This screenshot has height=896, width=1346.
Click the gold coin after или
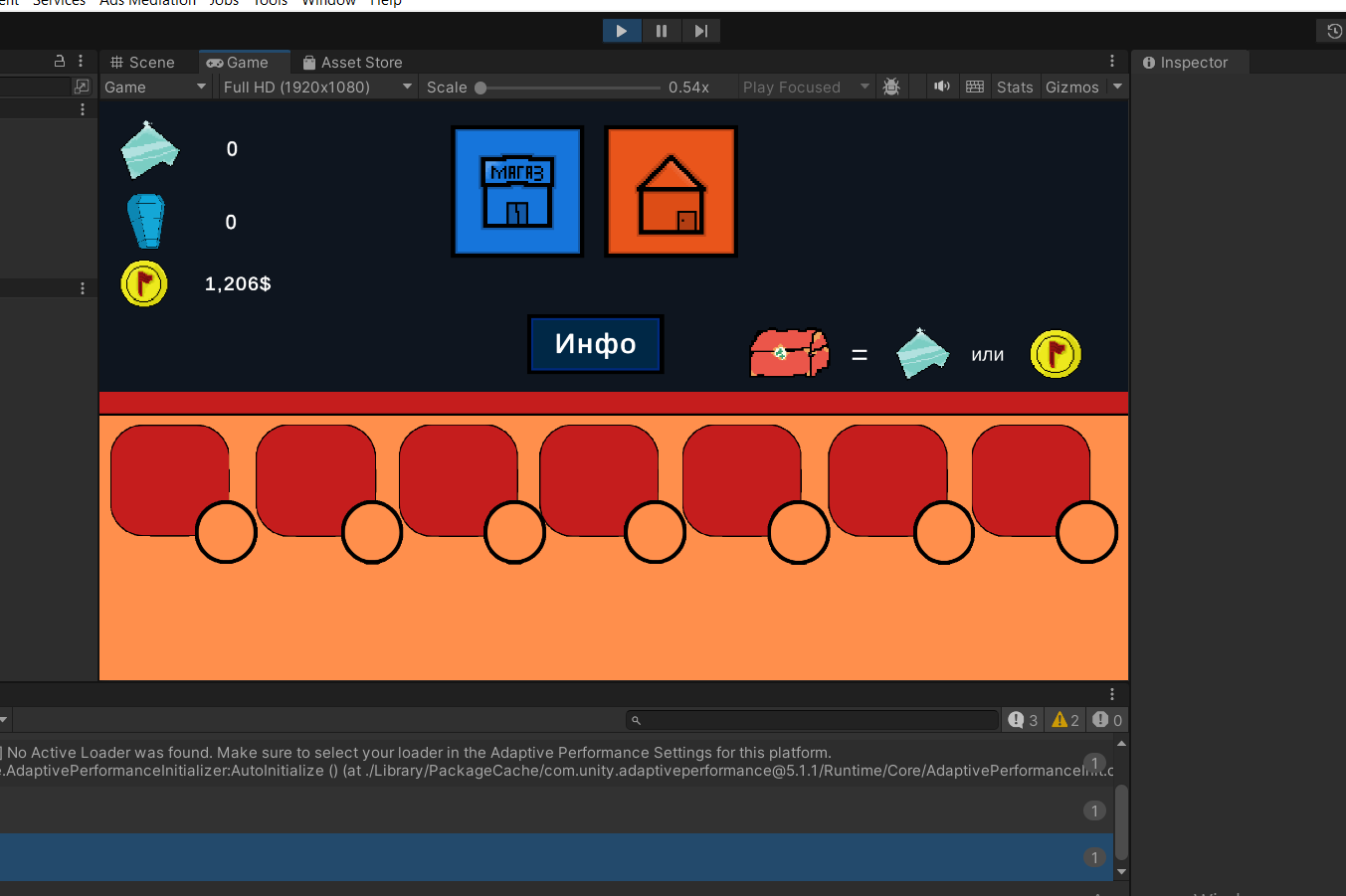click(x=1056, y=354)
